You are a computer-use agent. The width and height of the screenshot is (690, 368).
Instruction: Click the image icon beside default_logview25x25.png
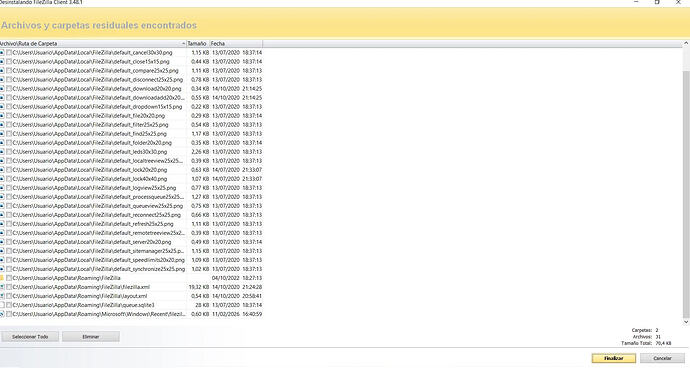tap(2, 188)
